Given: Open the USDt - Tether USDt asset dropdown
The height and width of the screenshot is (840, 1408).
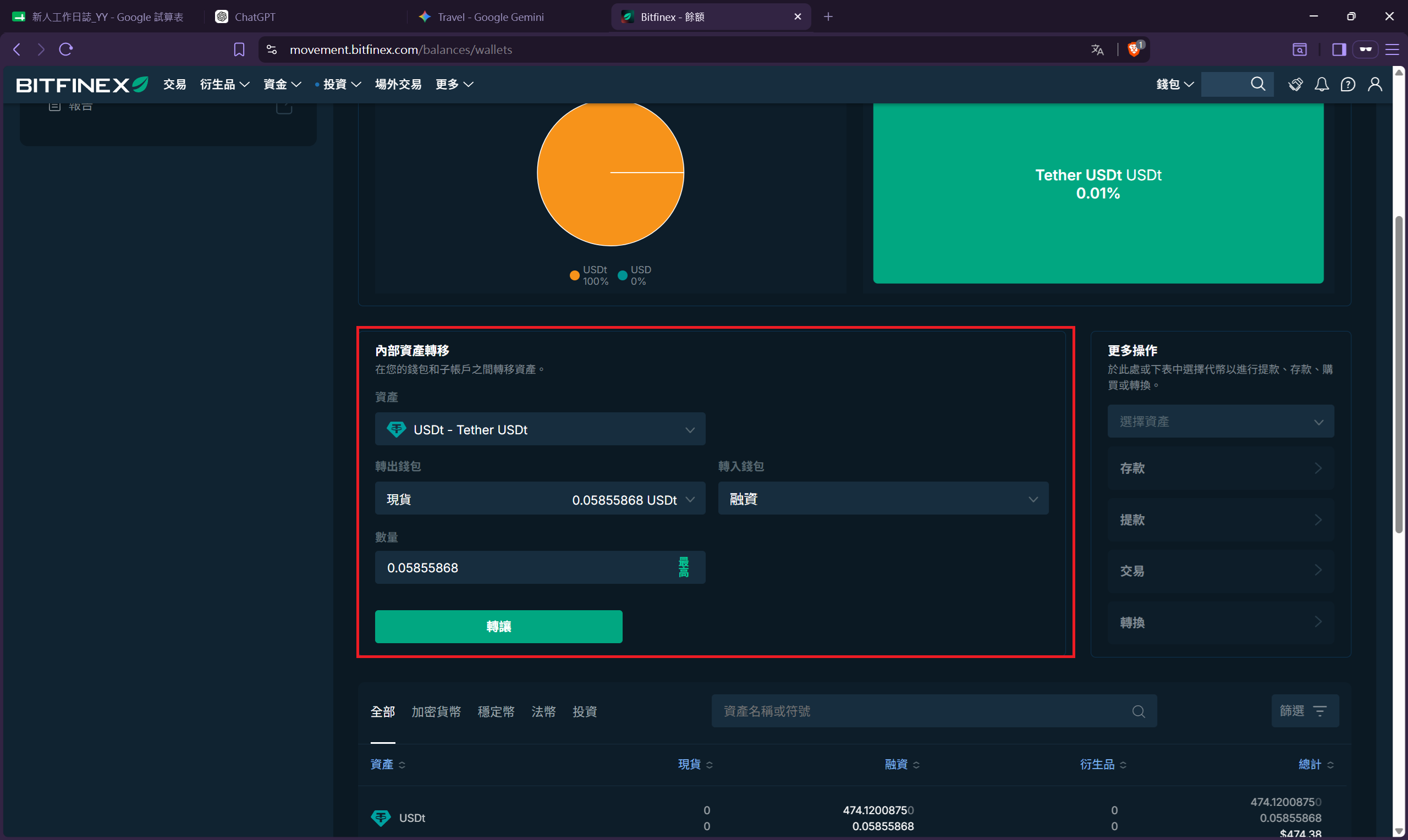Looking at the screenshot, I should tap(540, 429).
